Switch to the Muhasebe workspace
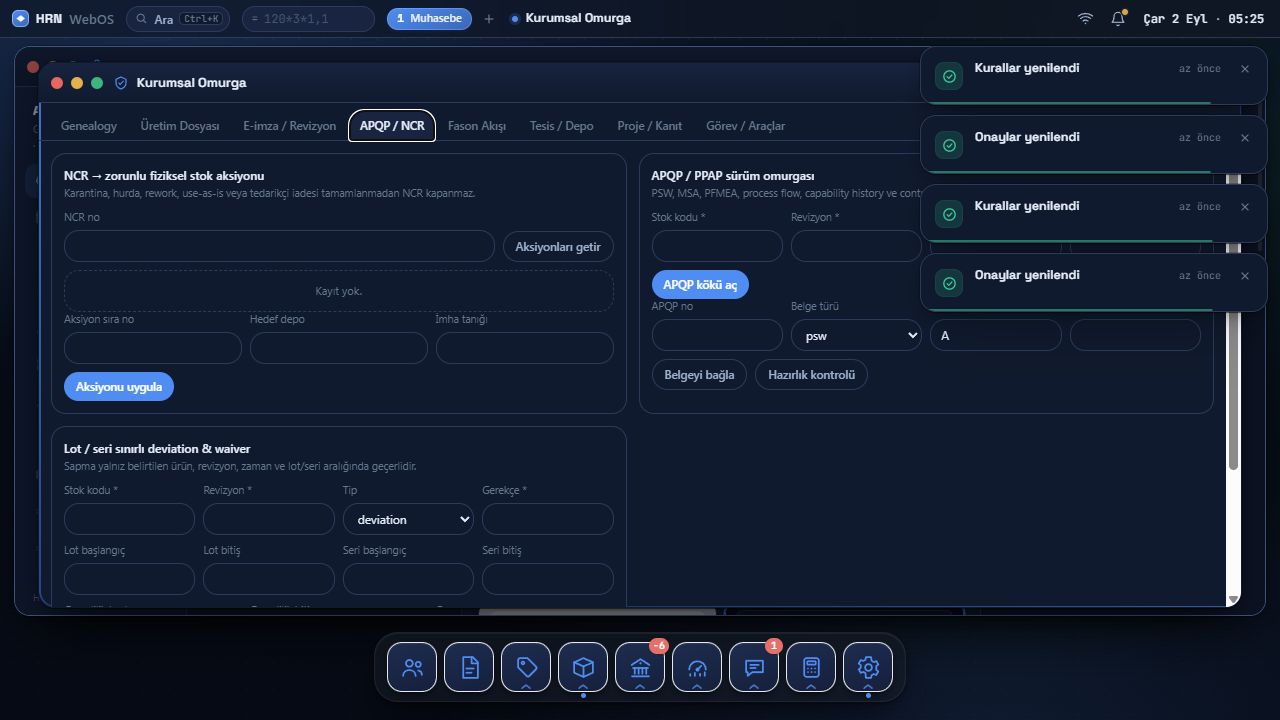The image size is (1280, 720). 429,19
